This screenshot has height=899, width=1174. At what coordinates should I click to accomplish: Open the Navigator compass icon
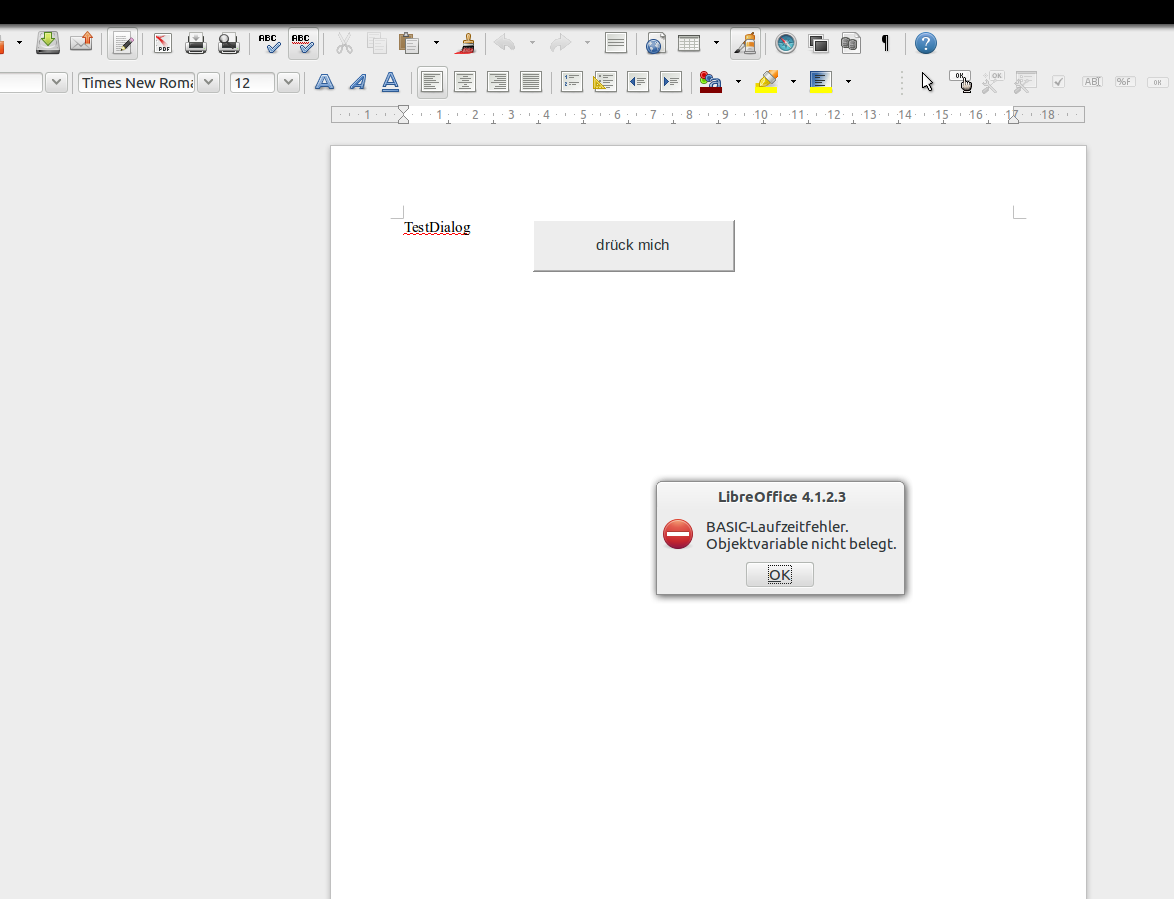tap(786, 43)
